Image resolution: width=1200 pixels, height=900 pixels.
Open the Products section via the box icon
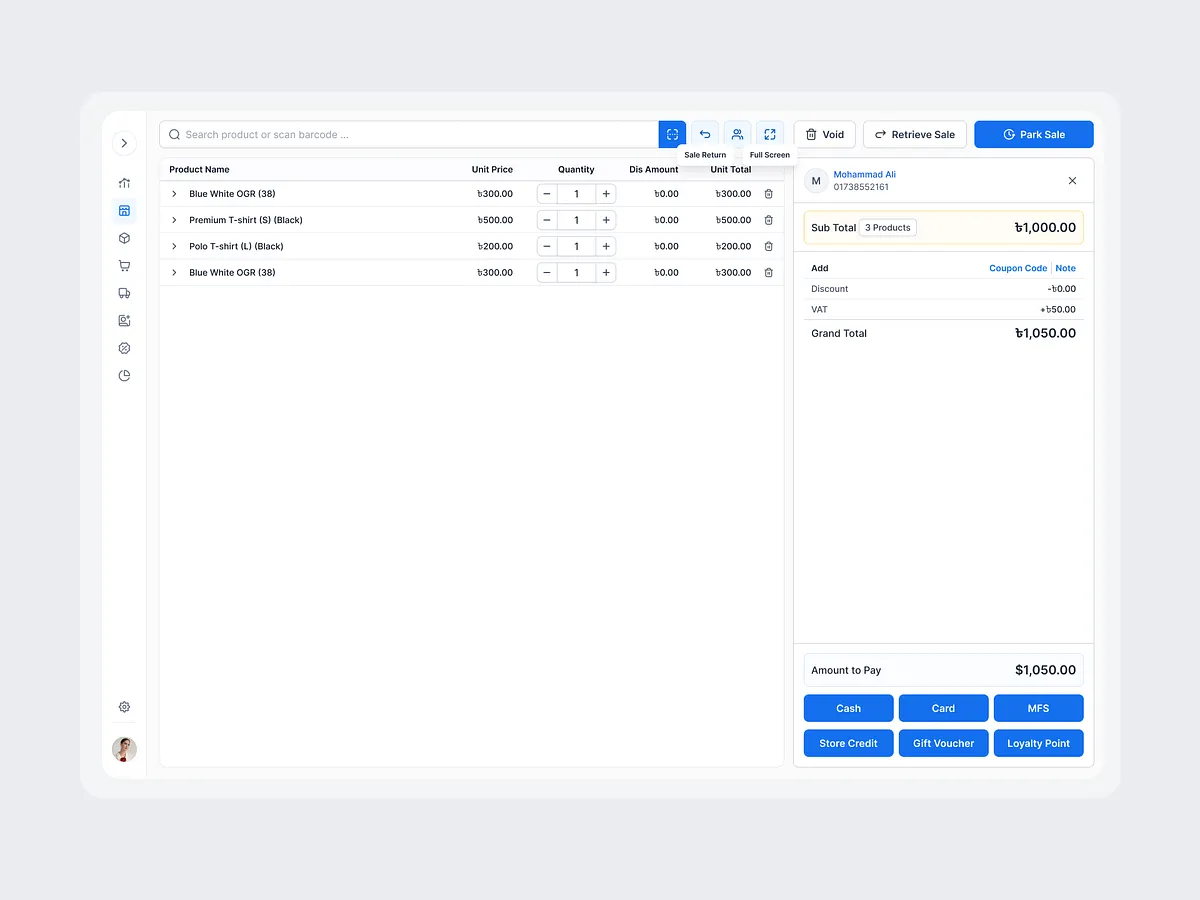124,238
